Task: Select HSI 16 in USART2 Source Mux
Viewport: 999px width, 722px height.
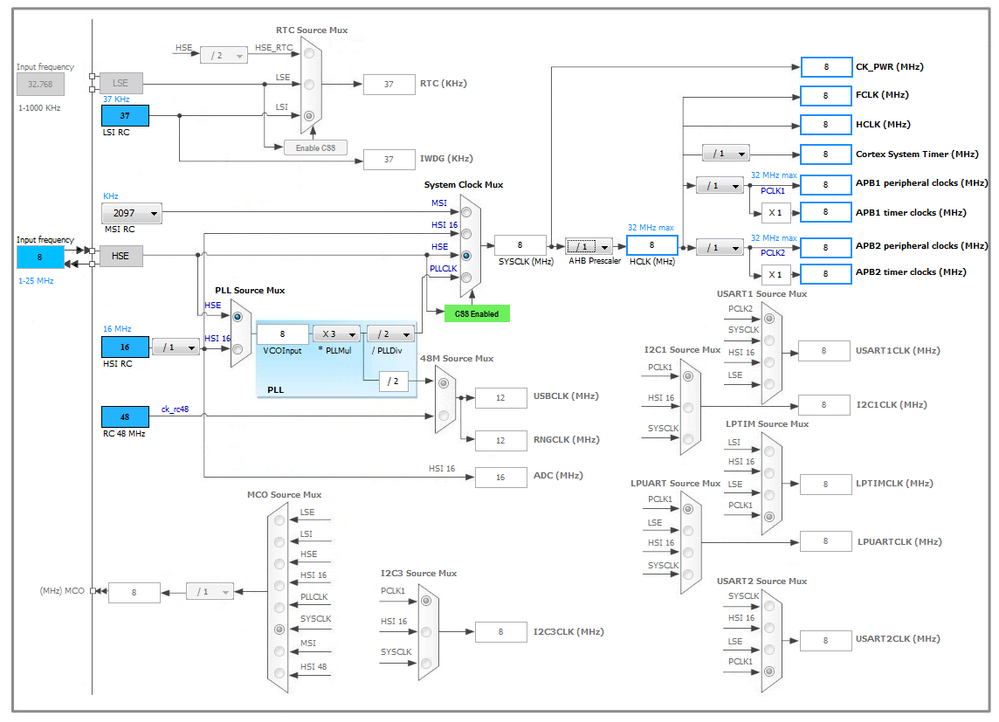Action: (x=770, y=628)
